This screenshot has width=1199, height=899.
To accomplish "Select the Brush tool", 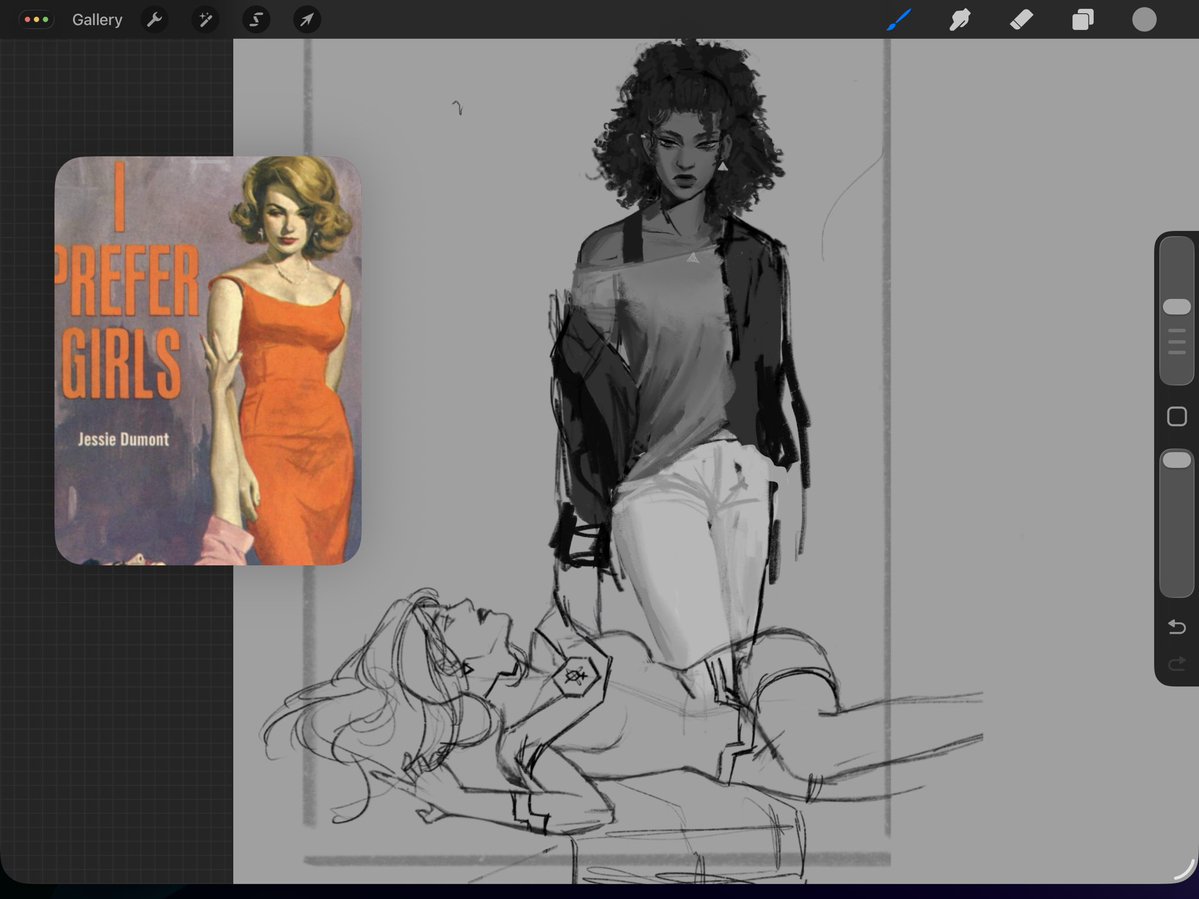I will pyautogui.click(x=899, y=20).
